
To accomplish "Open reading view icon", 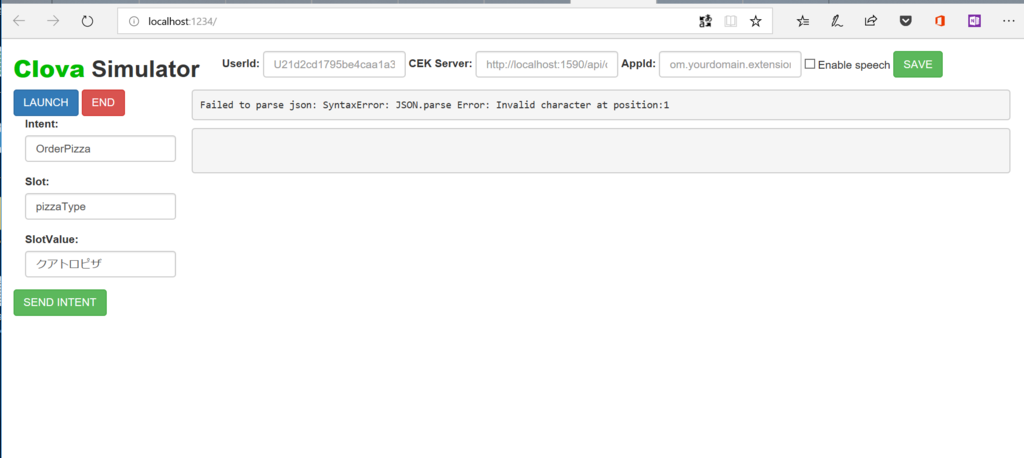I will pyautogui.click(x=731, y=22).
